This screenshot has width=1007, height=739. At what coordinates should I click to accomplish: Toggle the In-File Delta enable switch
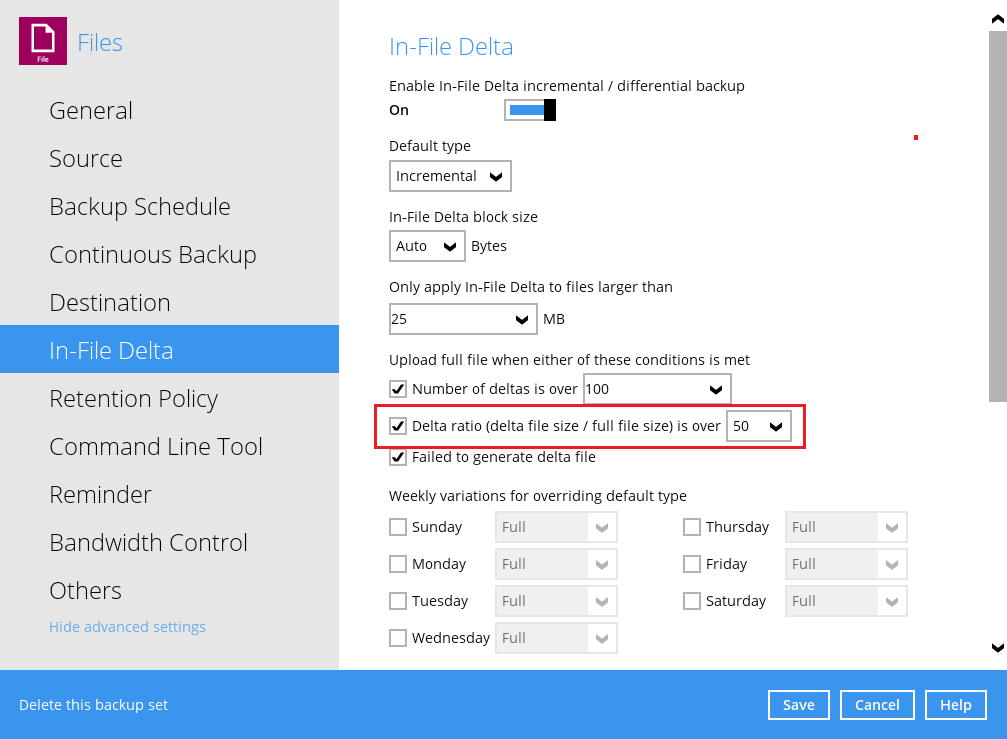531,110
